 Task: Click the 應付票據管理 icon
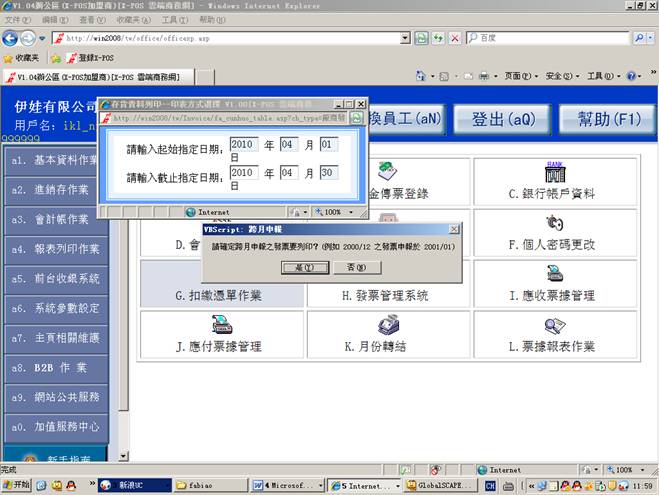(x=221, y=324)
